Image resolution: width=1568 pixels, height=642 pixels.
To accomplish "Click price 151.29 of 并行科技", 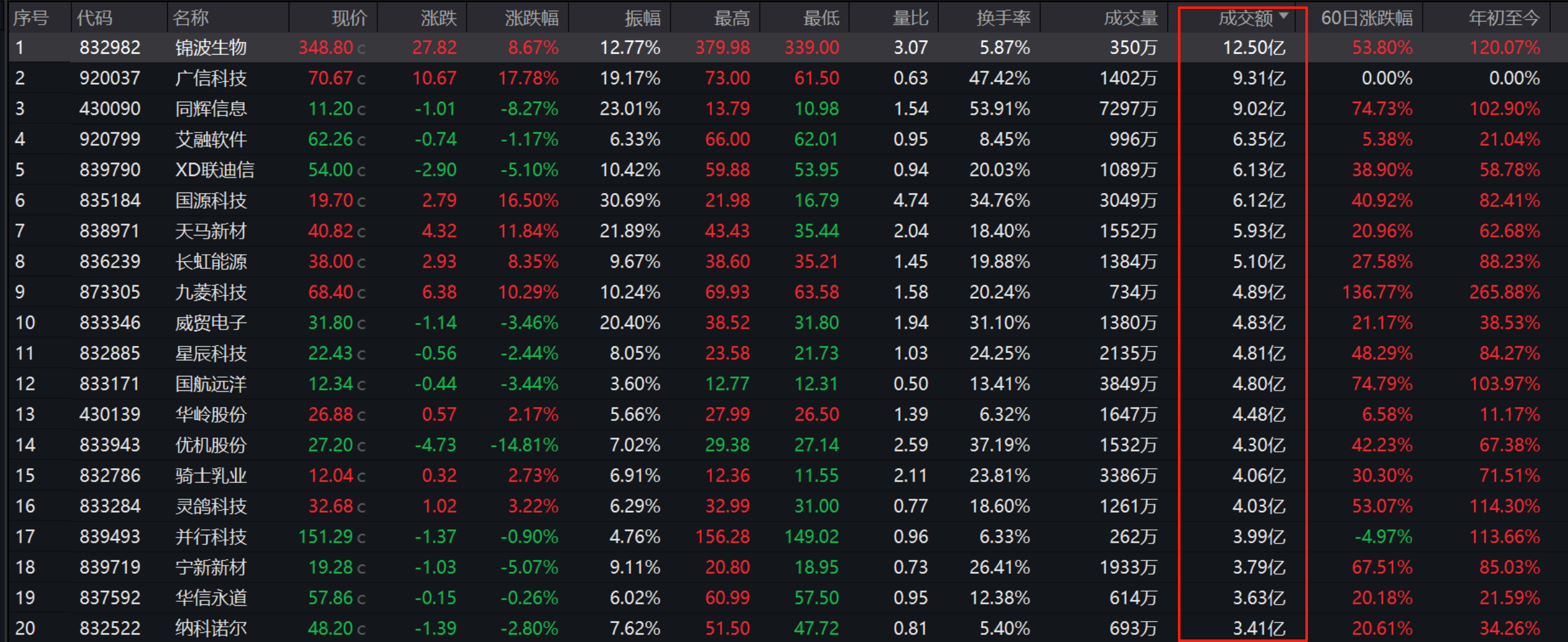I will click(x=326, y=537).
